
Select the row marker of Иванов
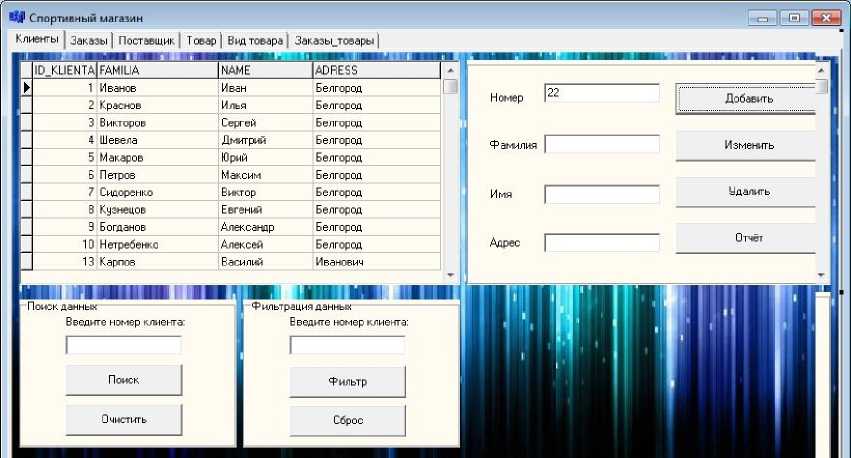[27, 87]
